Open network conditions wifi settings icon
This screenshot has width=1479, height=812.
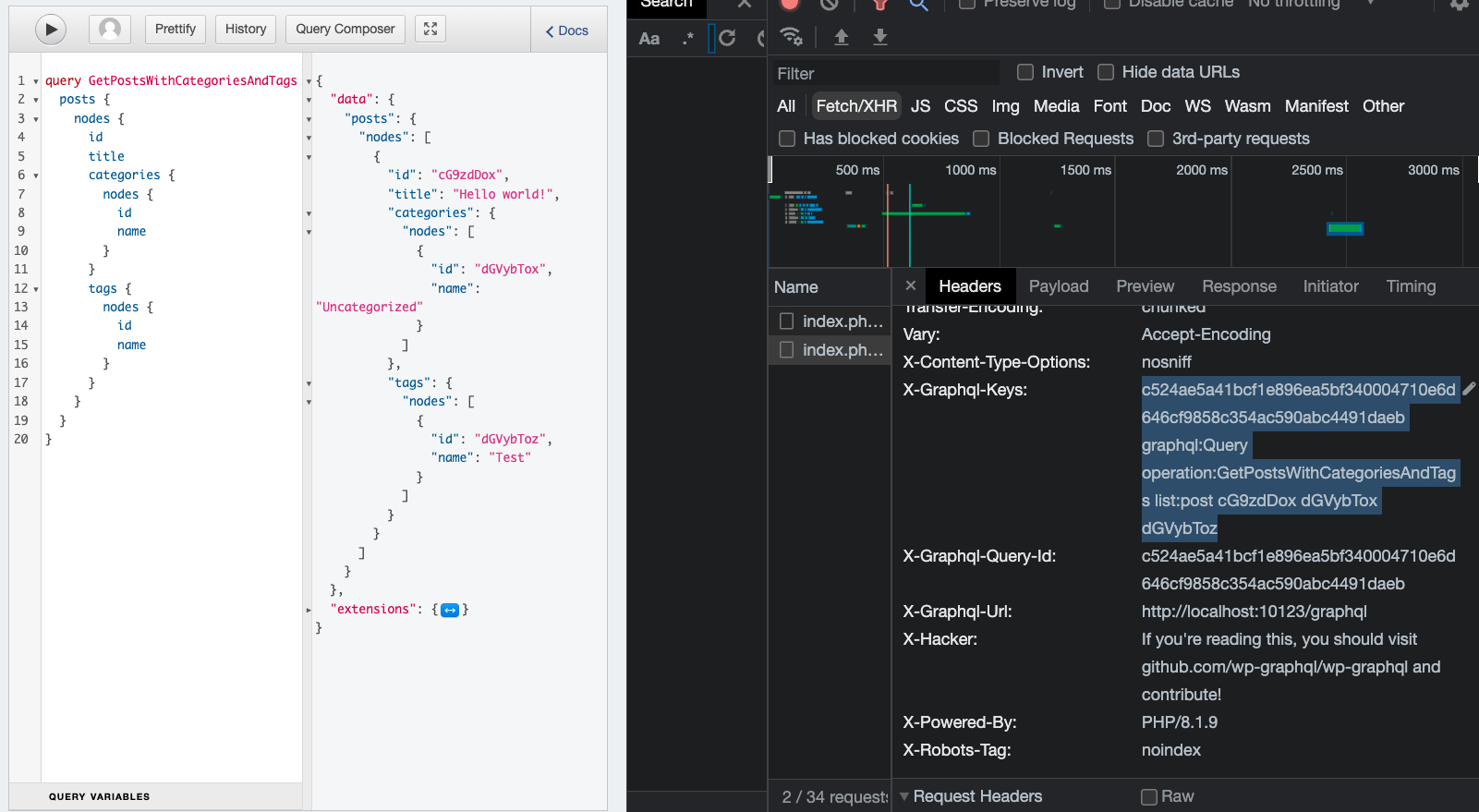point(792,37)
